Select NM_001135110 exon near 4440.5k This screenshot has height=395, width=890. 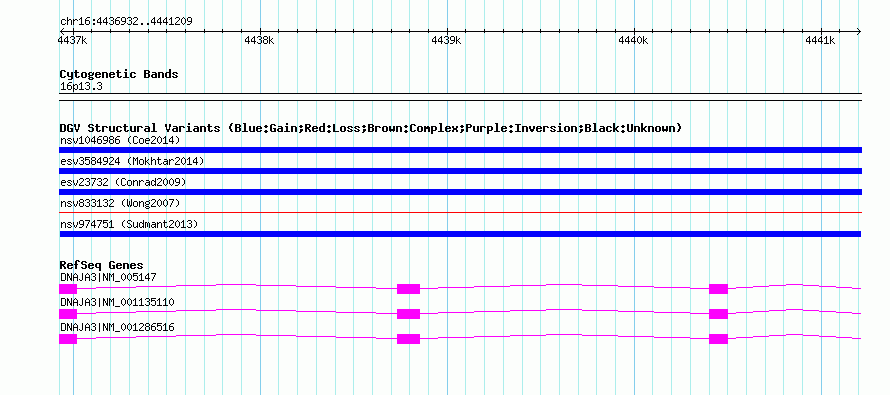(x=718, y=314)
